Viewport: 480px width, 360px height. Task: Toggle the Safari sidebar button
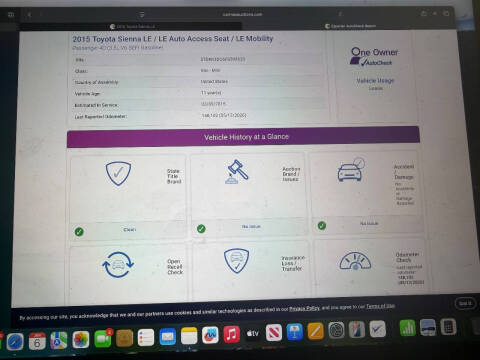11,15
